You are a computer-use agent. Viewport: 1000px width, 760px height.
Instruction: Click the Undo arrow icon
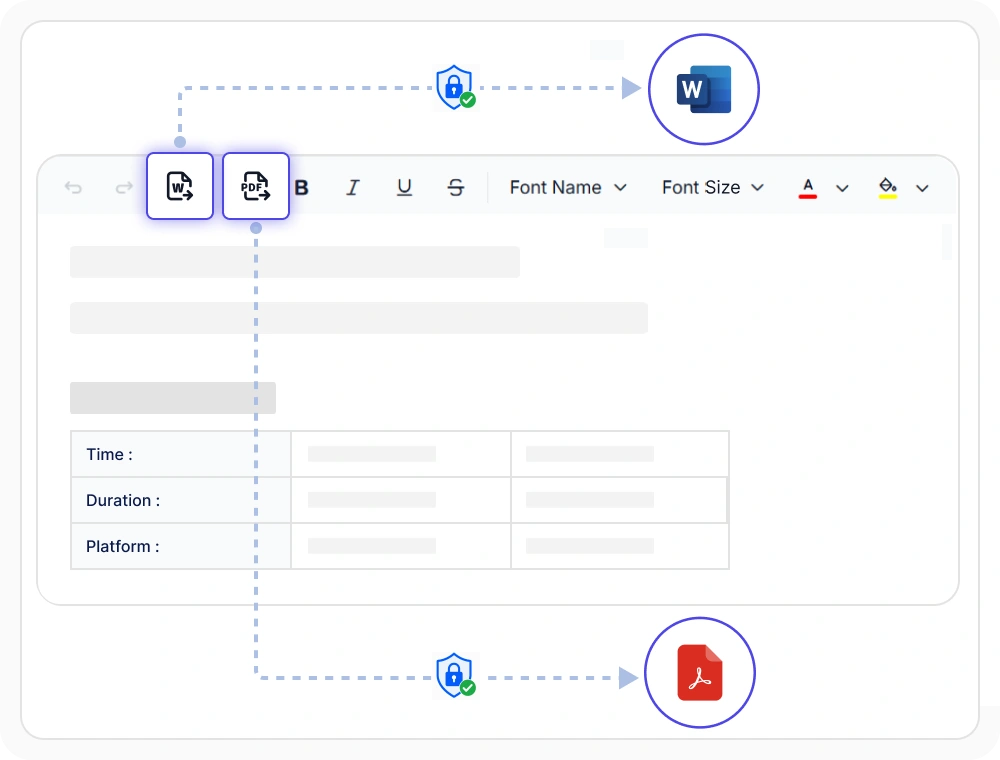[73, 187]
